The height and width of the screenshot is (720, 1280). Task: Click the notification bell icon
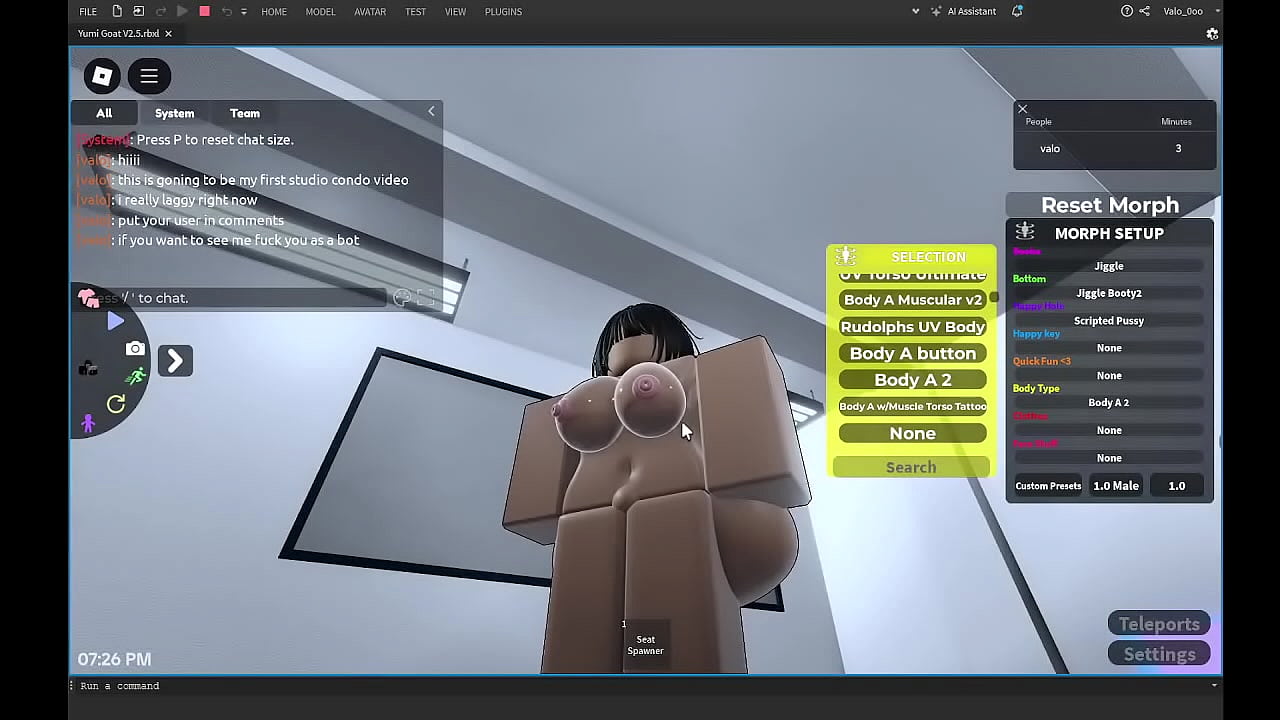(1017, 11)
